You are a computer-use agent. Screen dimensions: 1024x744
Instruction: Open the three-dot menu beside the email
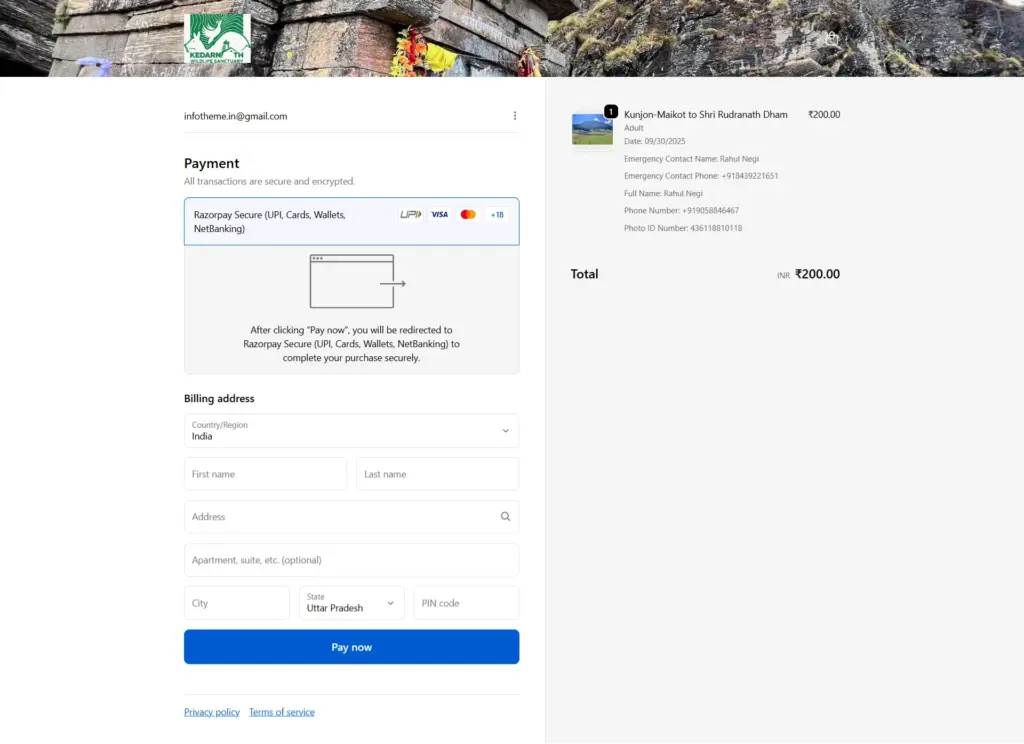515,116
